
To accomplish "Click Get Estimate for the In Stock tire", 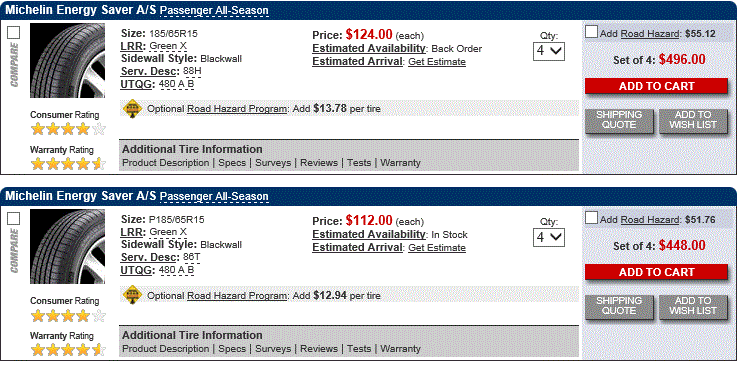I will click(437, 248).
